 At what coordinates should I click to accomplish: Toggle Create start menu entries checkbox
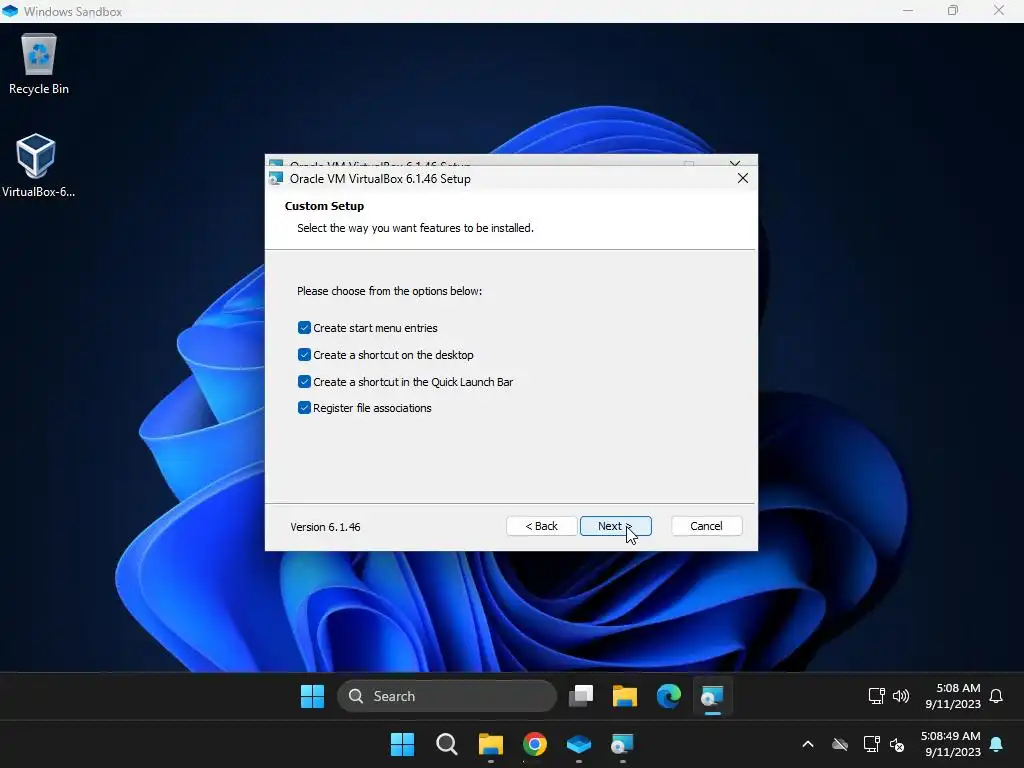(304, 328)
